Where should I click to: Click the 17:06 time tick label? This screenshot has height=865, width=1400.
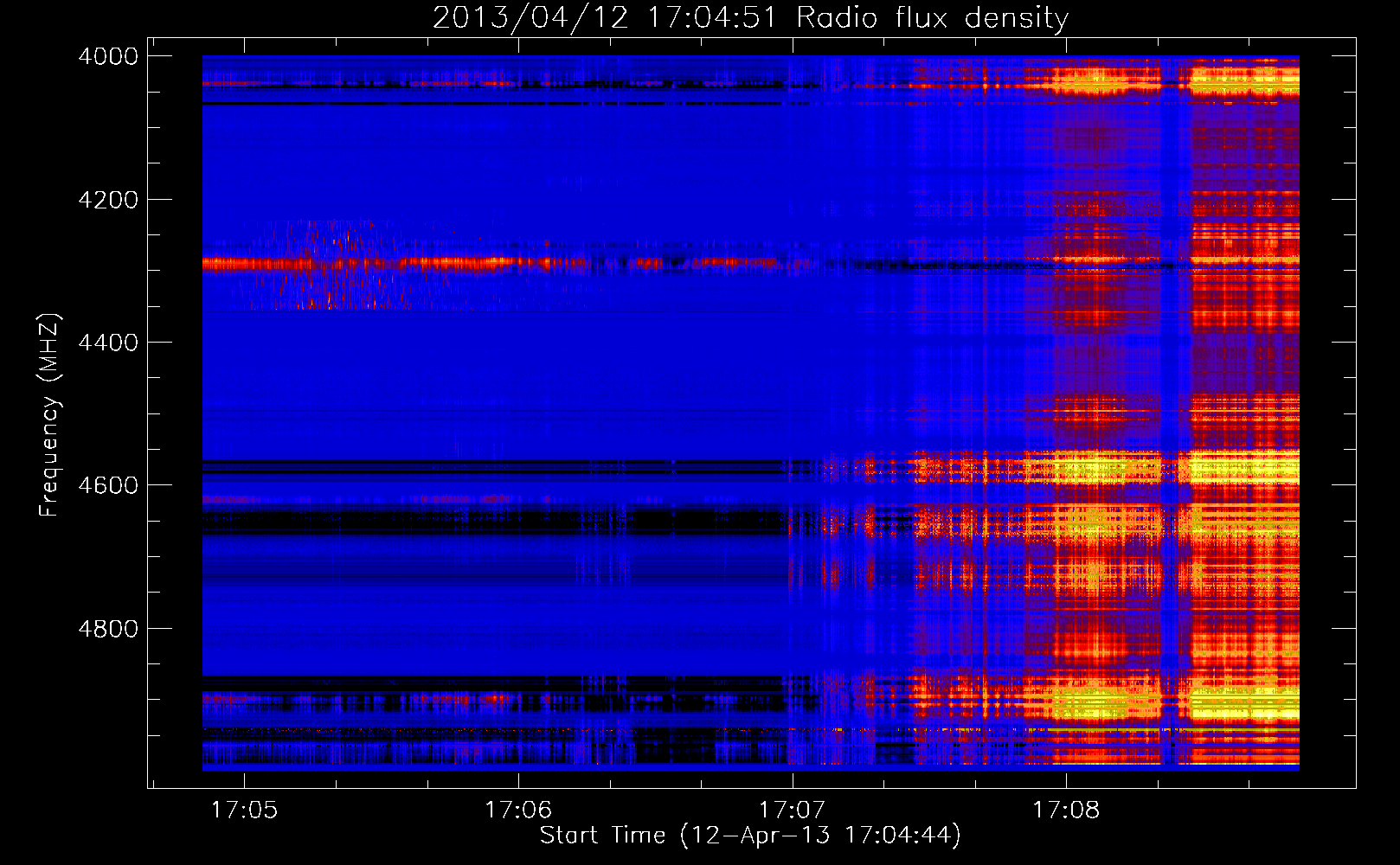[x=518, y=810]
